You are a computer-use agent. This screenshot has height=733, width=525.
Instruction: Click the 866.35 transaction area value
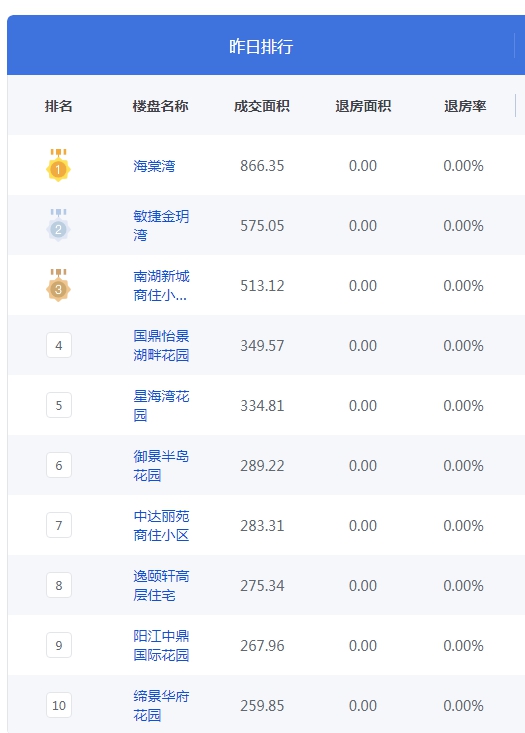(x=262, y=165)
